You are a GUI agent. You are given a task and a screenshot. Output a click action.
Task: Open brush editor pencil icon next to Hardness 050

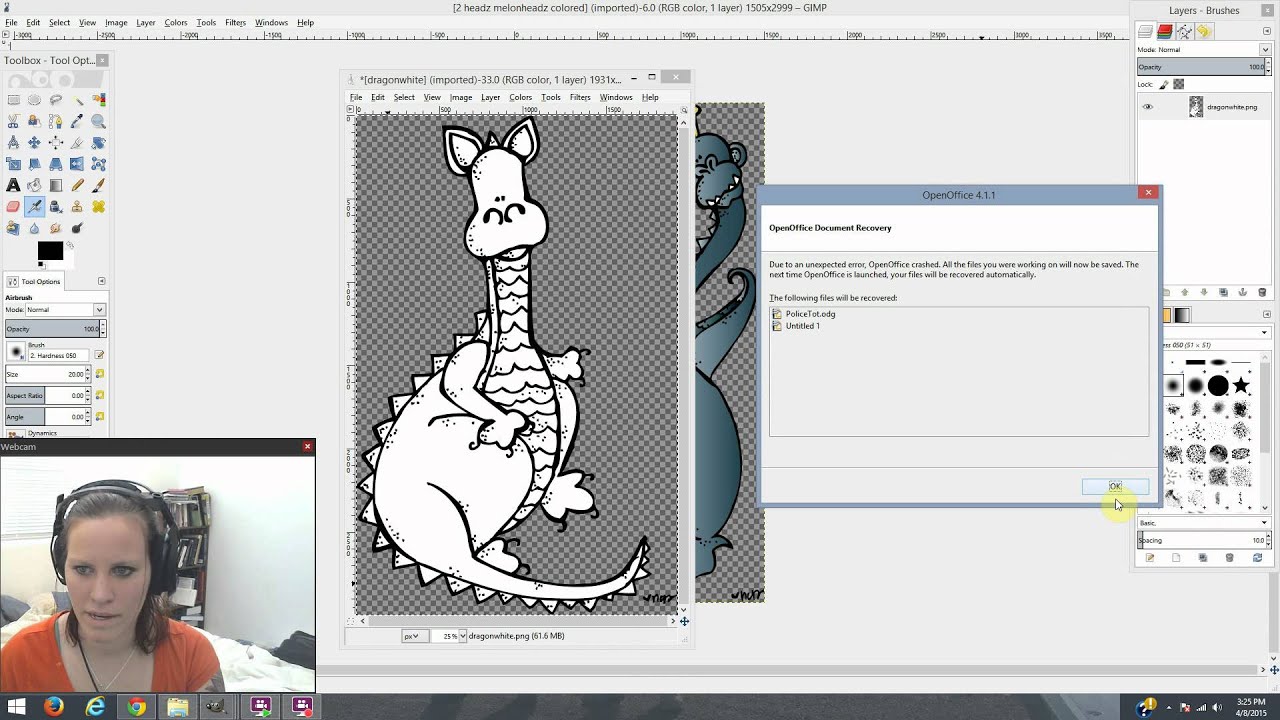(x=99, y=355)
